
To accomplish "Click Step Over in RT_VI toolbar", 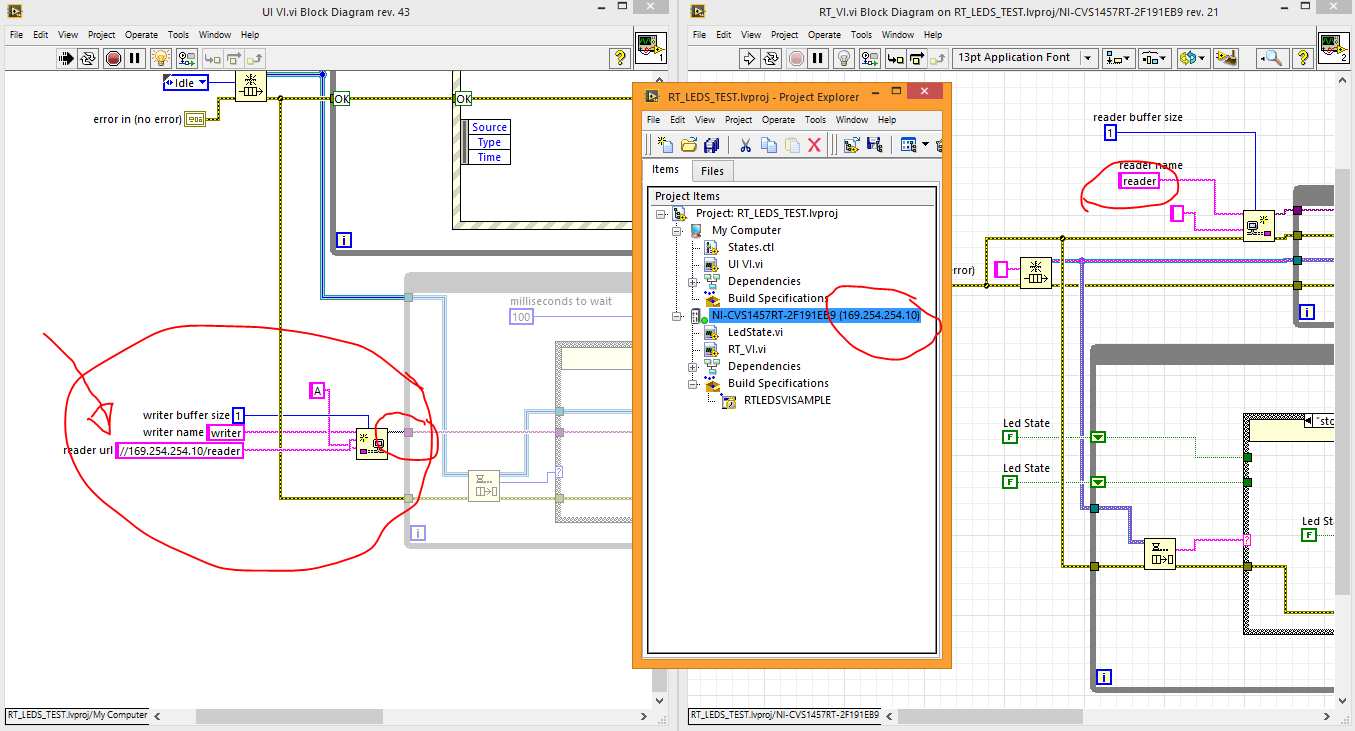I will 917,58.
